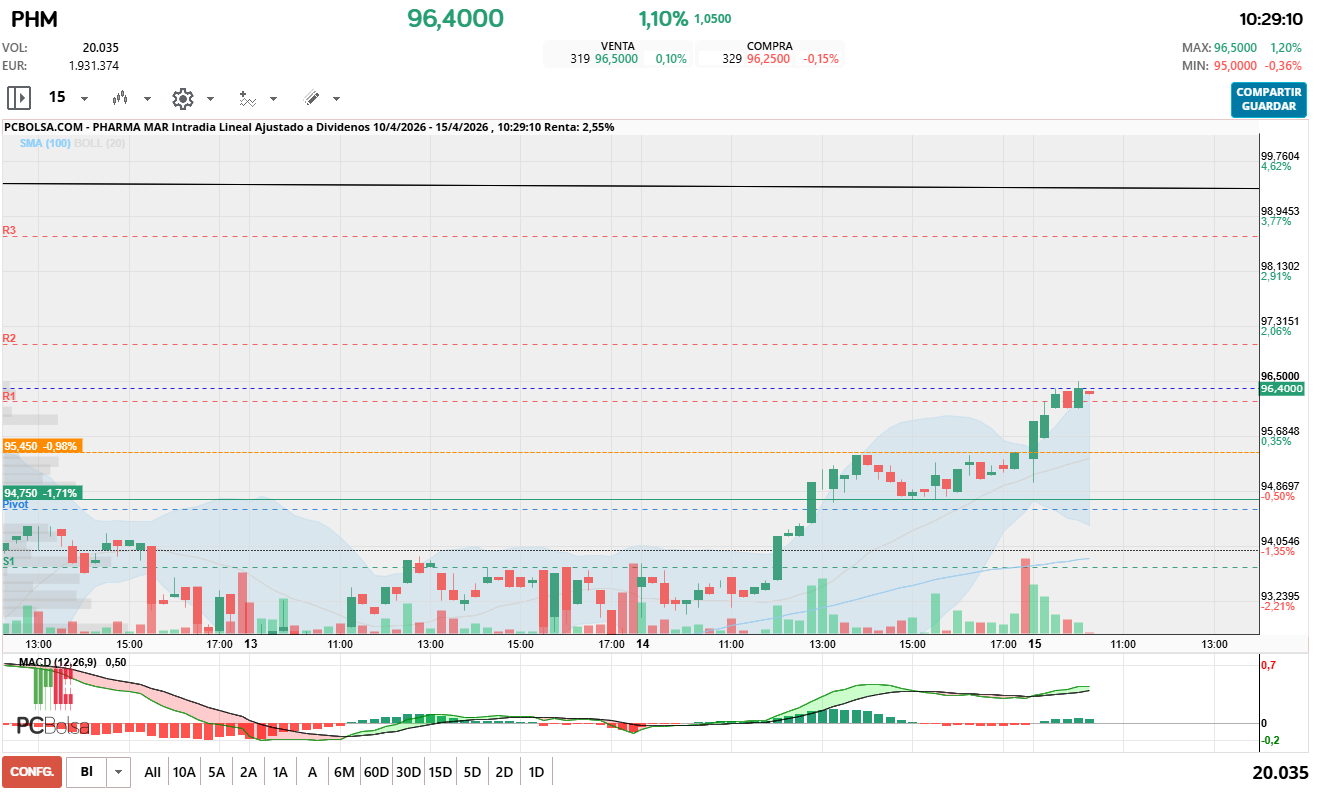Toggle the SMA (100) indicator label
The height and width of the screenshot is (793, 1322).
tap(45, 144)
